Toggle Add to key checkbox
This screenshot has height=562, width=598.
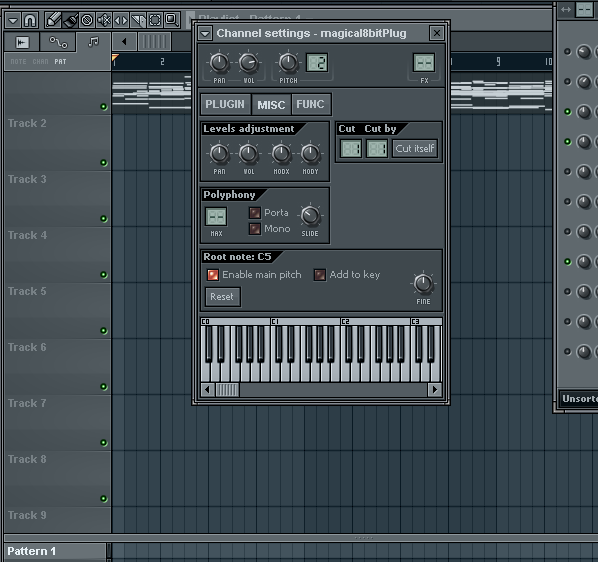click(320, 275)
